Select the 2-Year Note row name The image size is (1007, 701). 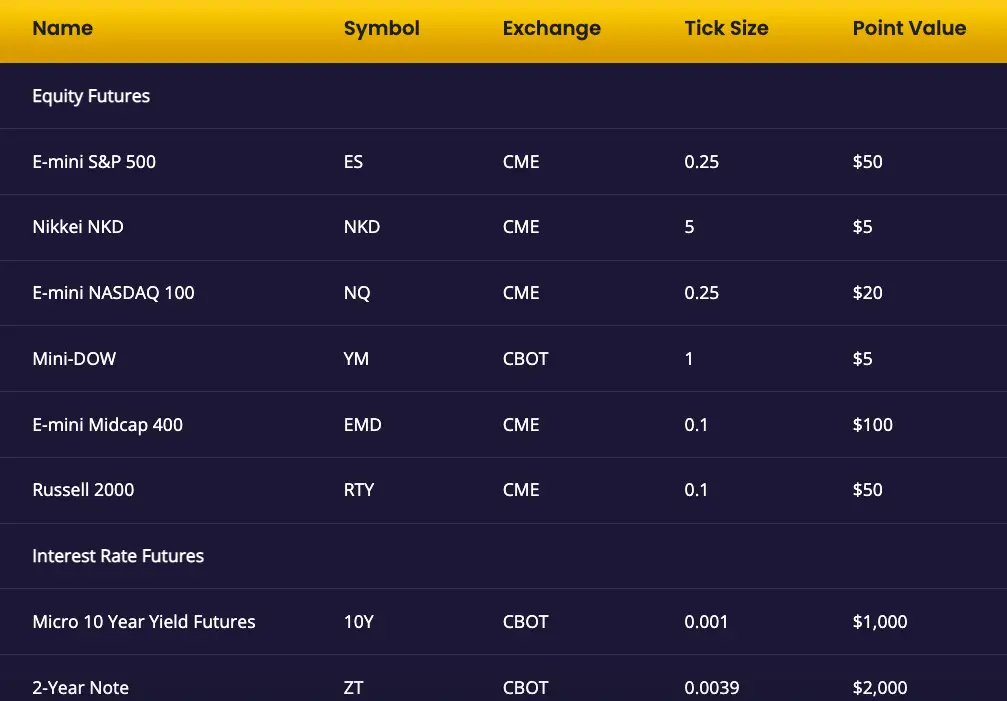click(x=80, y=688)
